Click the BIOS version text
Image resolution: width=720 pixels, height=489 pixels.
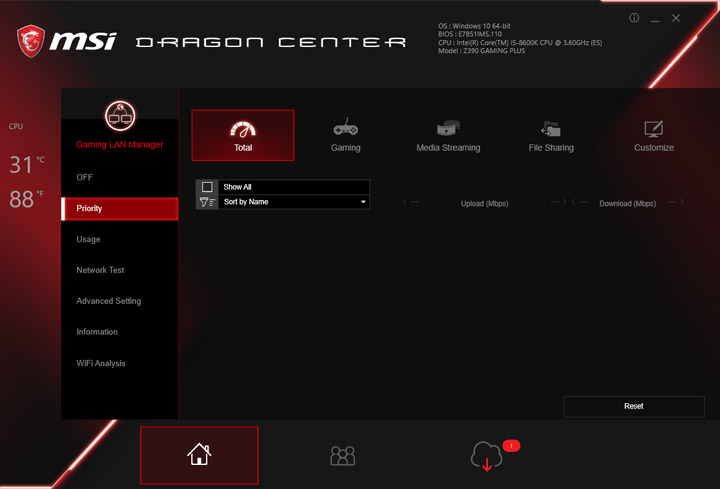tap(470, 34)
